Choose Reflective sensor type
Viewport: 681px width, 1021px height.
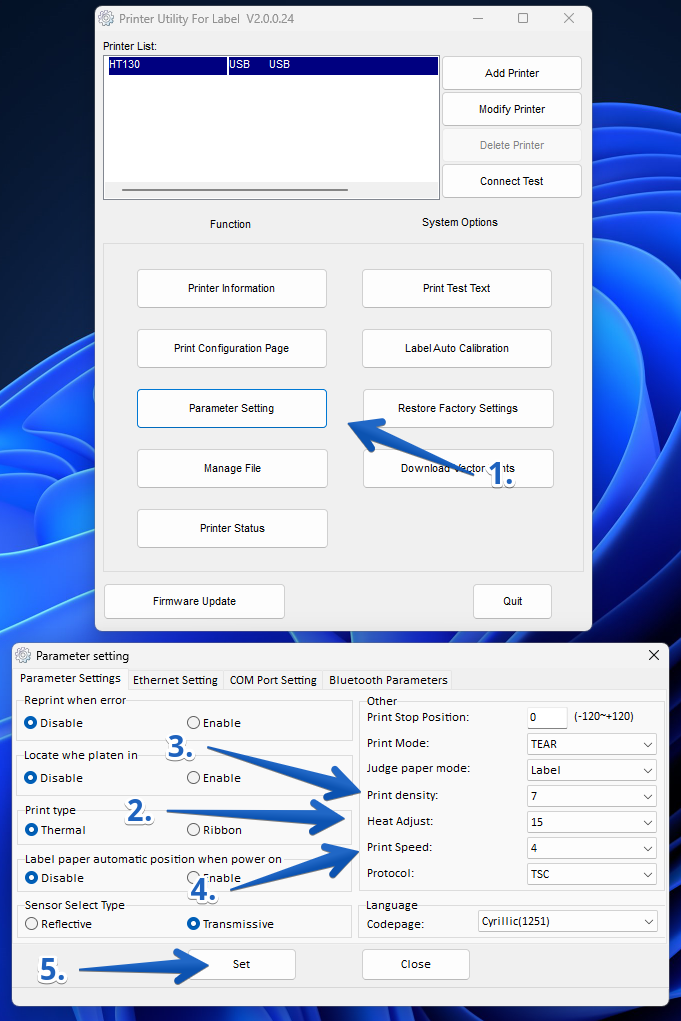pyautogui.click(x=32, y=924)
